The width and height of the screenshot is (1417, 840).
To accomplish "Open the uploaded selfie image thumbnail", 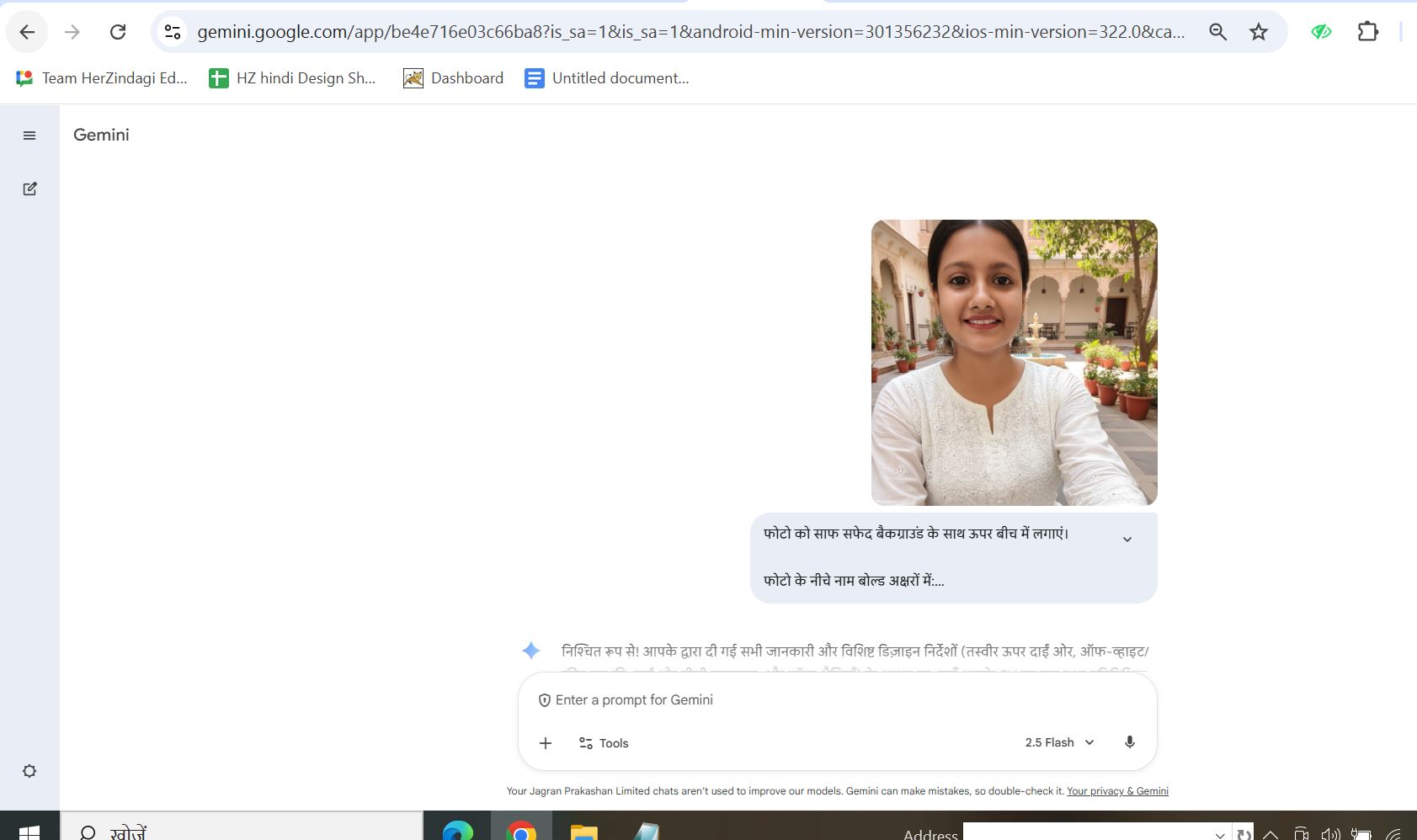I will pyautogui.click(x=1013, y=362).
